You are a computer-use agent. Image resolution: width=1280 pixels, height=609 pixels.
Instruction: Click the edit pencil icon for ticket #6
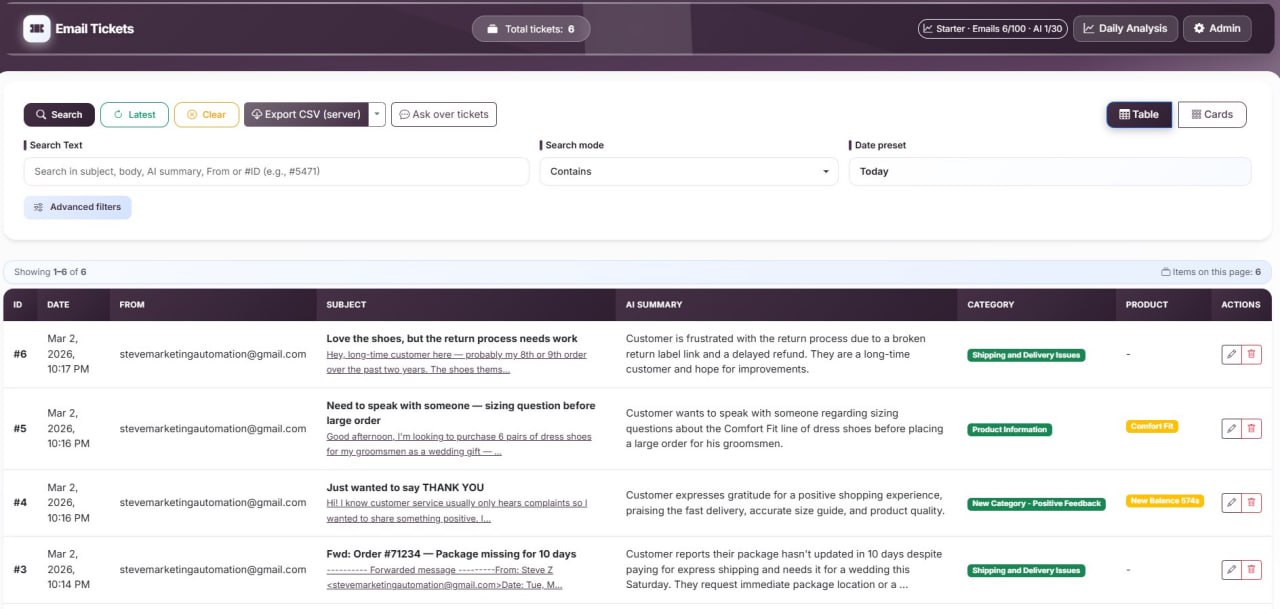(1231, 354)
